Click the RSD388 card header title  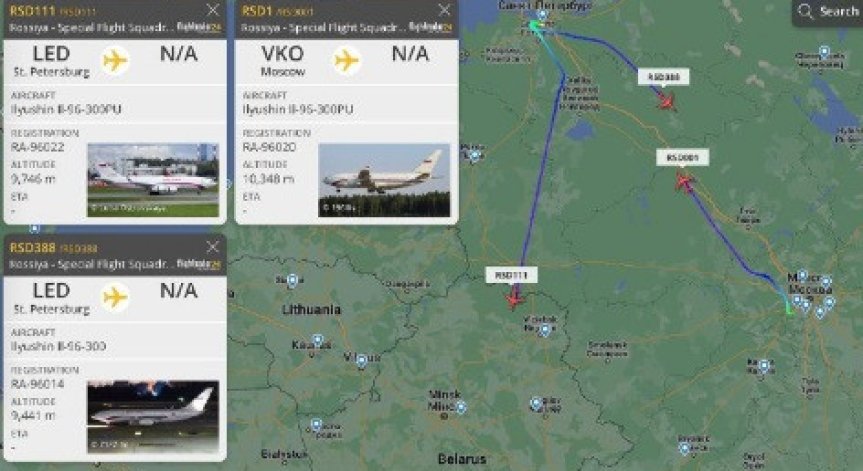[32, 248]
